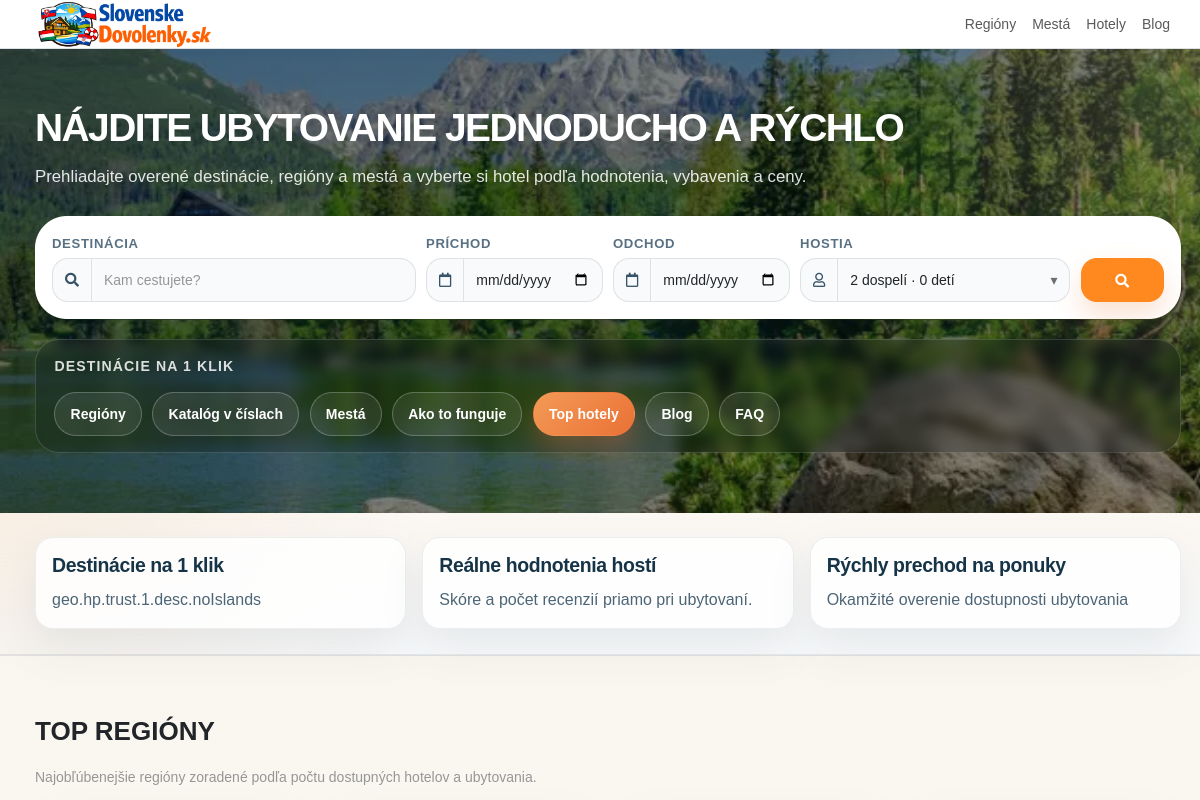Click the Nájdite ubytovanie jednoducho a rýchlo headline
The image size is (1200, 800).
pos(469,128)
